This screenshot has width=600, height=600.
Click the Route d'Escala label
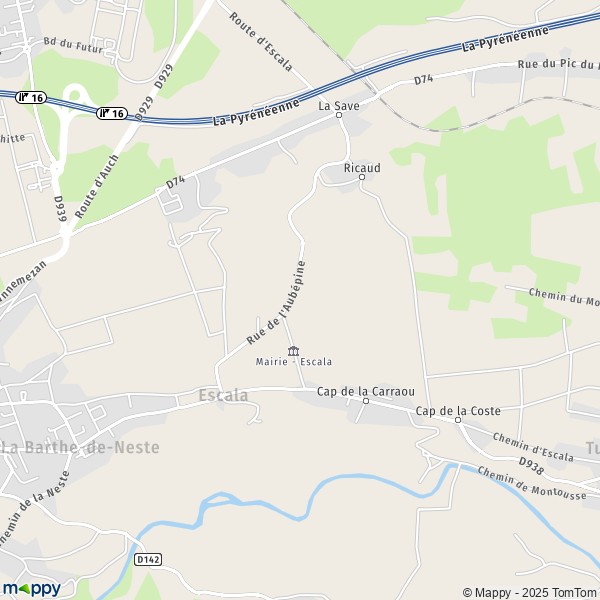(x=261, y=42)
